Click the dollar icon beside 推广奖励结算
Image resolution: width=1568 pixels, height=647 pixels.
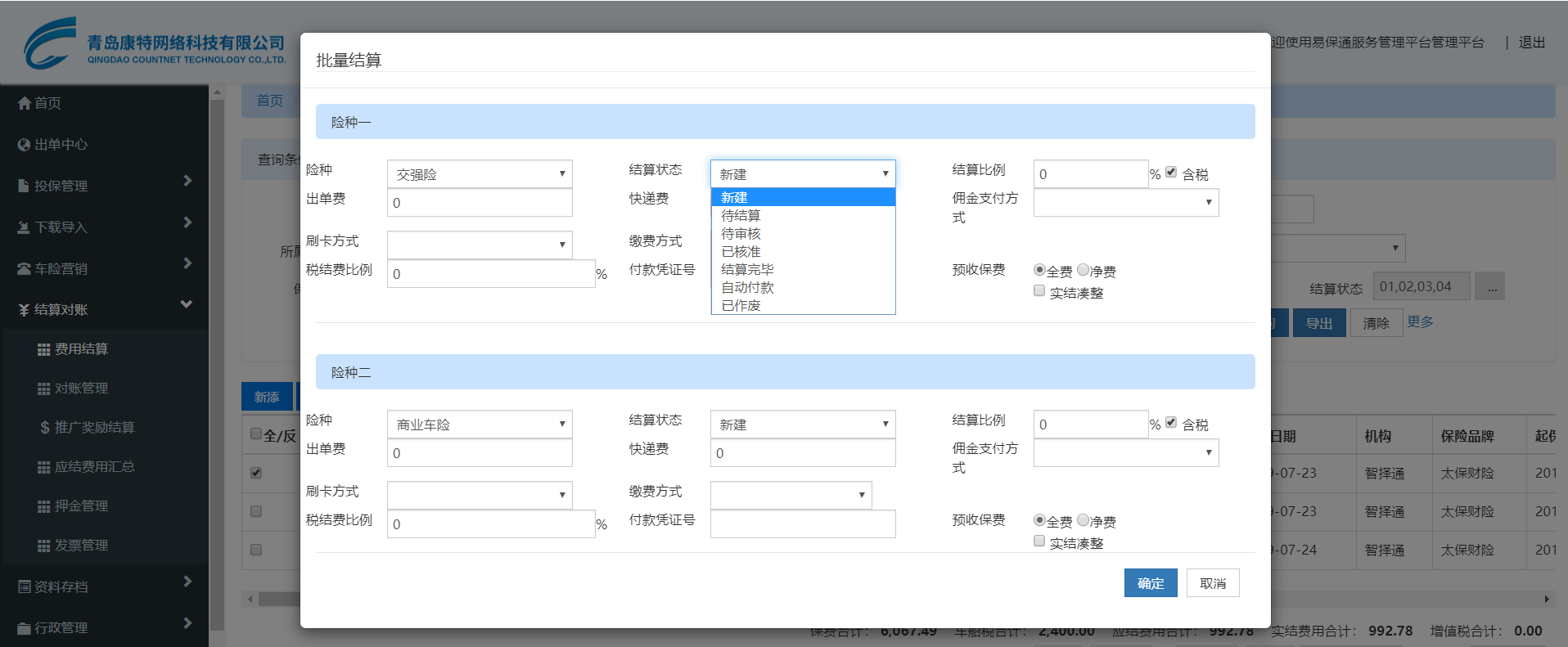click(45, 428)
